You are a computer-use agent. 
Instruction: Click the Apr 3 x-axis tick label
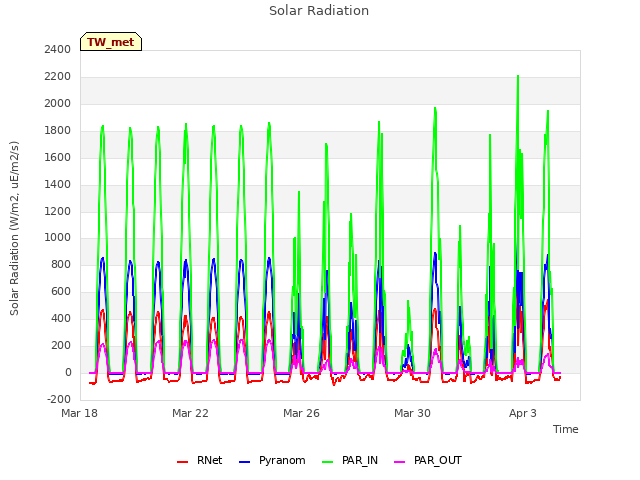(523, 413)
